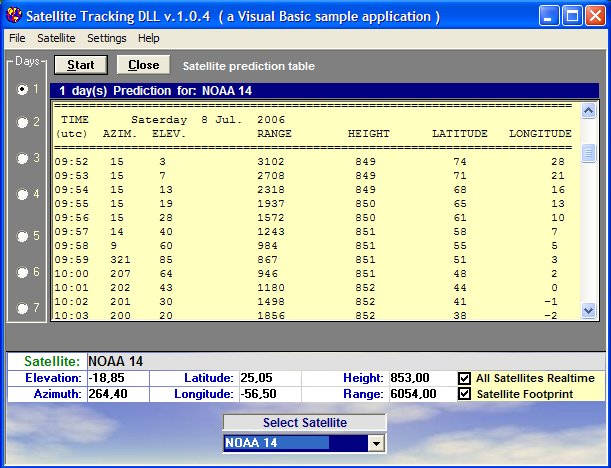Click the HEIGHT column header
This screenshot has height=468, width=611.
[x=369, y=134]
